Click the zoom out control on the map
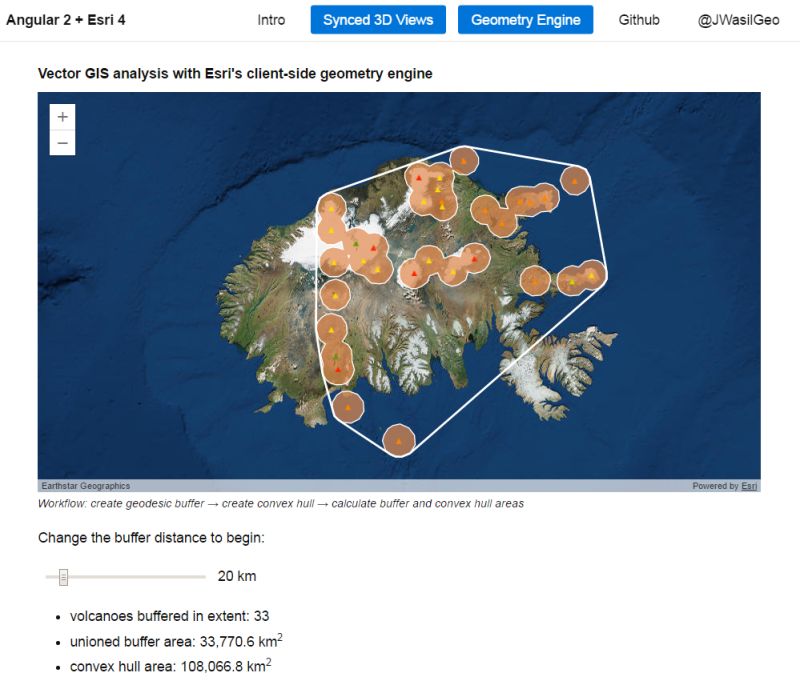This screenshot has width=800, height=681. tap(62, 142)
